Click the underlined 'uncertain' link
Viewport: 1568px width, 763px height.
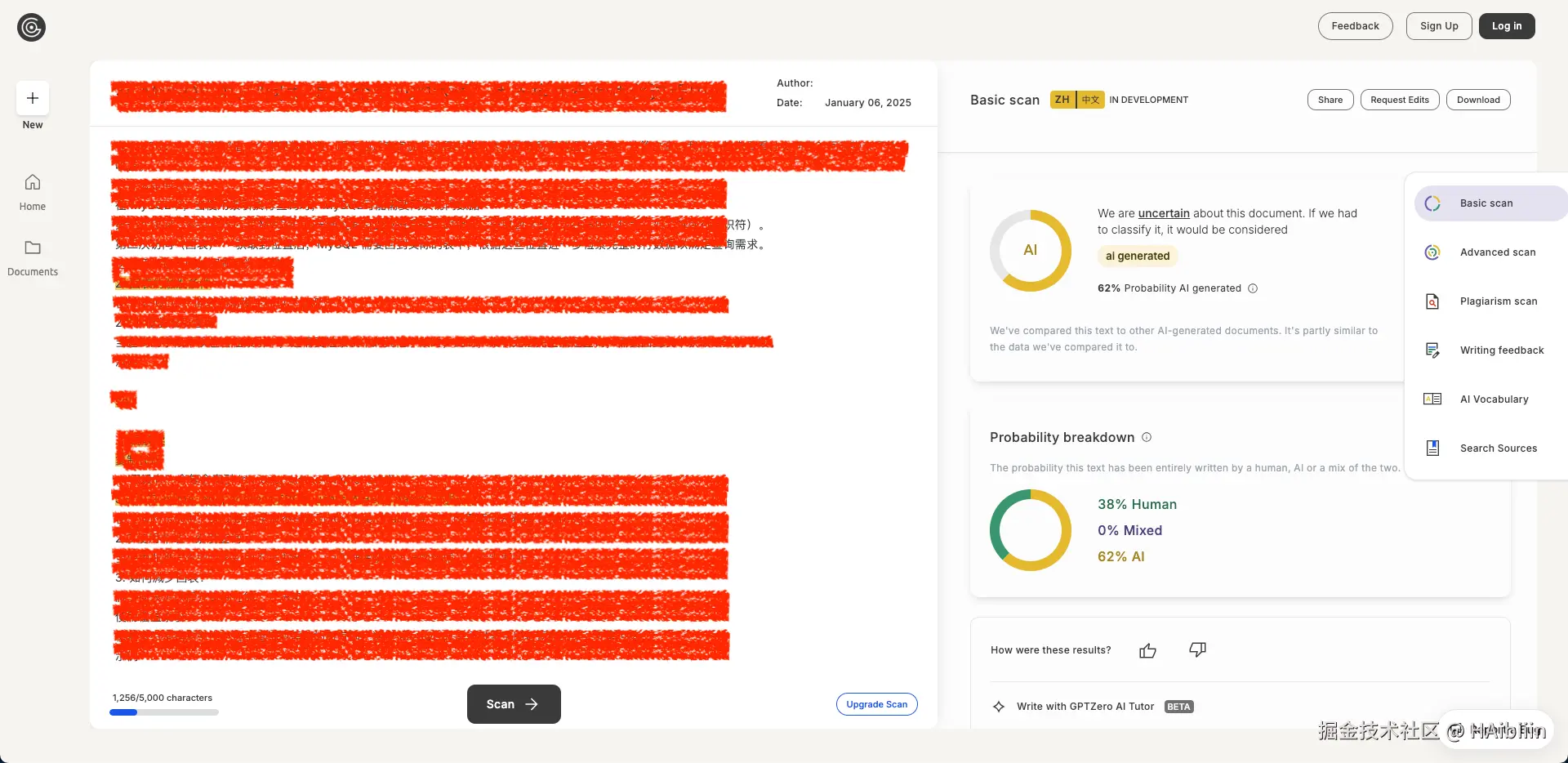1163,213
